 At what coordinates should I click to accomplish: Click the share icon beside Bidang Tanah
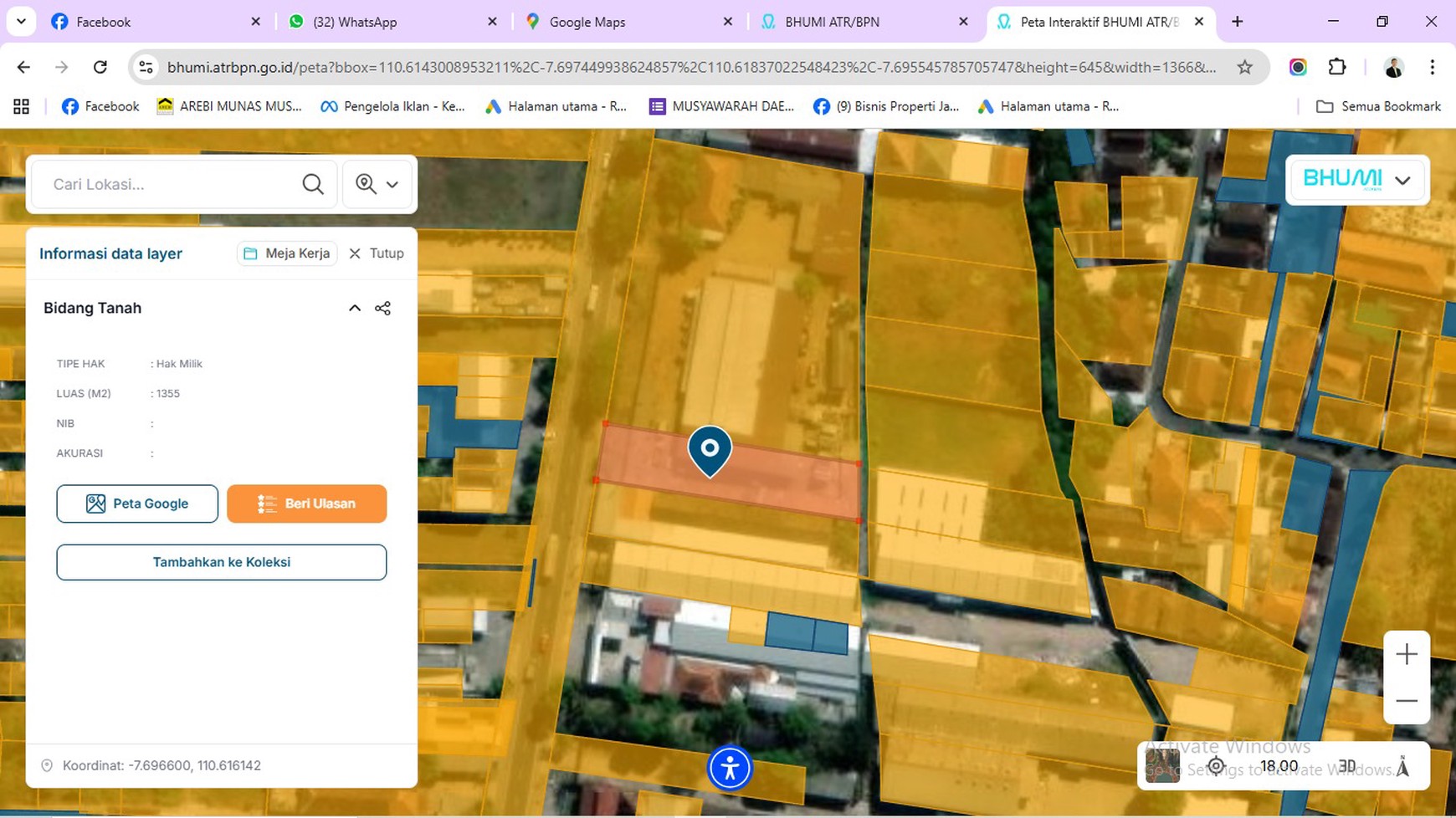pos(382,308)
